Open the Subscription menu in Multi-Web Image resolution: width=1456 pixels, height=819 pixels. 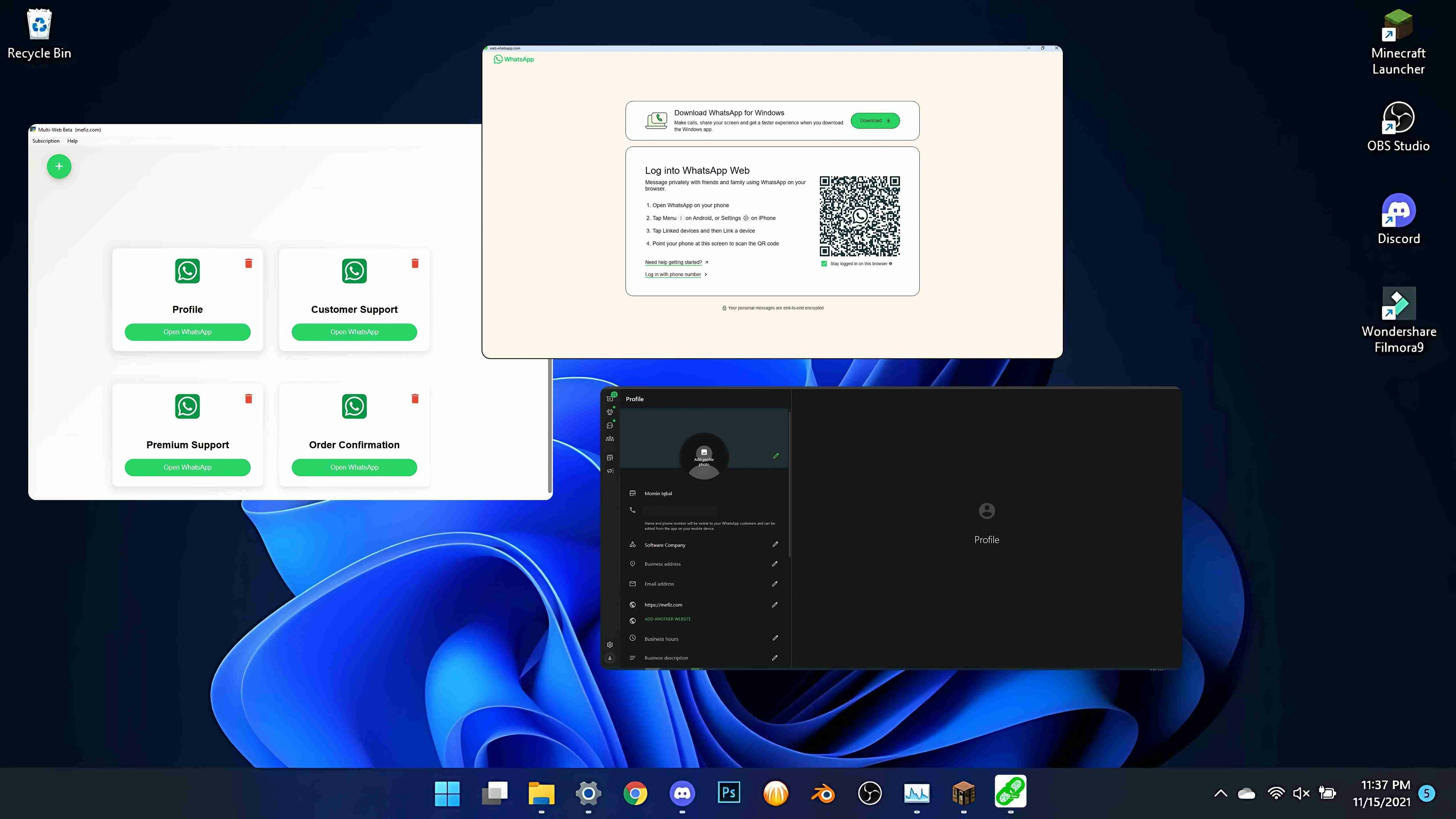[x=46, y=141]
